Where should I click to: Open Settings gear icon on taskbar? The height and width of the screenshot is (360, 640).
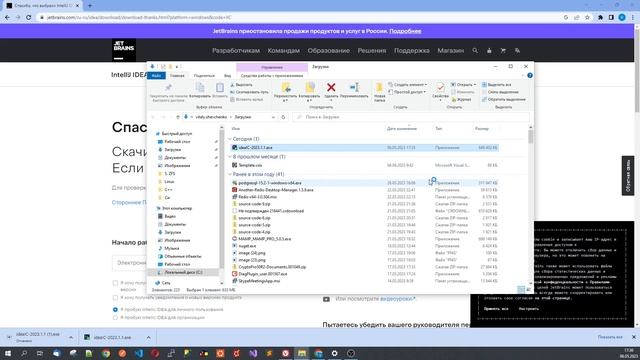(x=334, y=353)
